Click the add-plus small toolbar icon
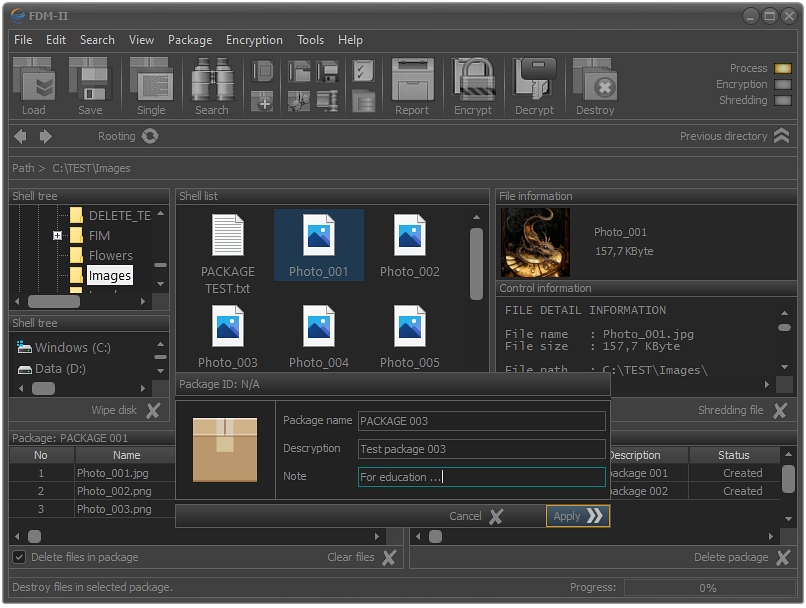The width and height of the screenshot is (806, 608). pyautogui.click(x=263, y=101)
